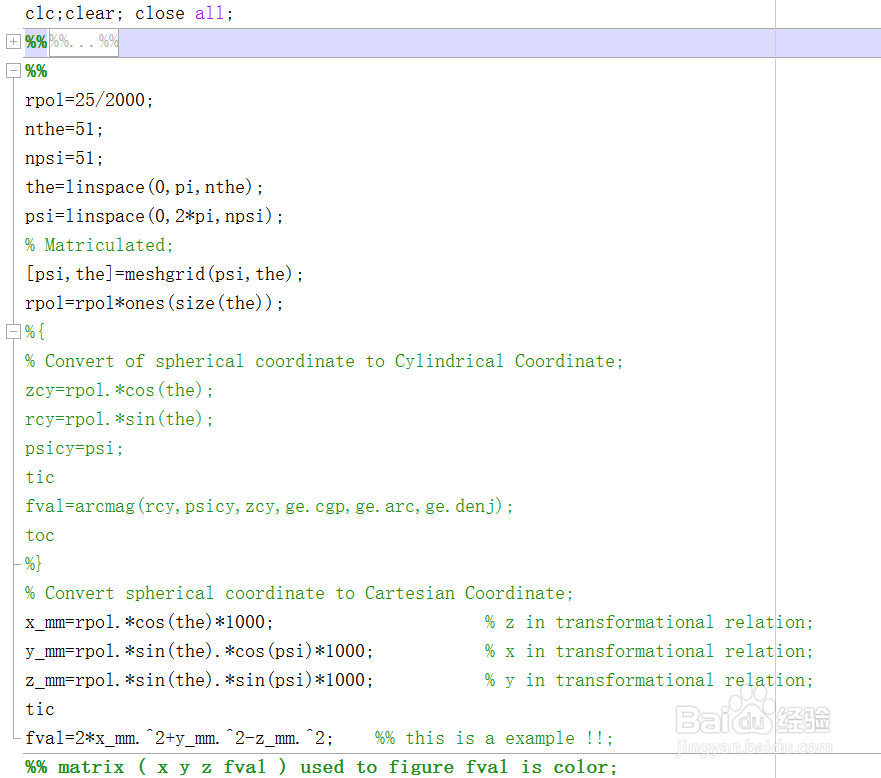
Task: Click the folded code placeholder '%%...%%'
Action: [x=84, y=42]
